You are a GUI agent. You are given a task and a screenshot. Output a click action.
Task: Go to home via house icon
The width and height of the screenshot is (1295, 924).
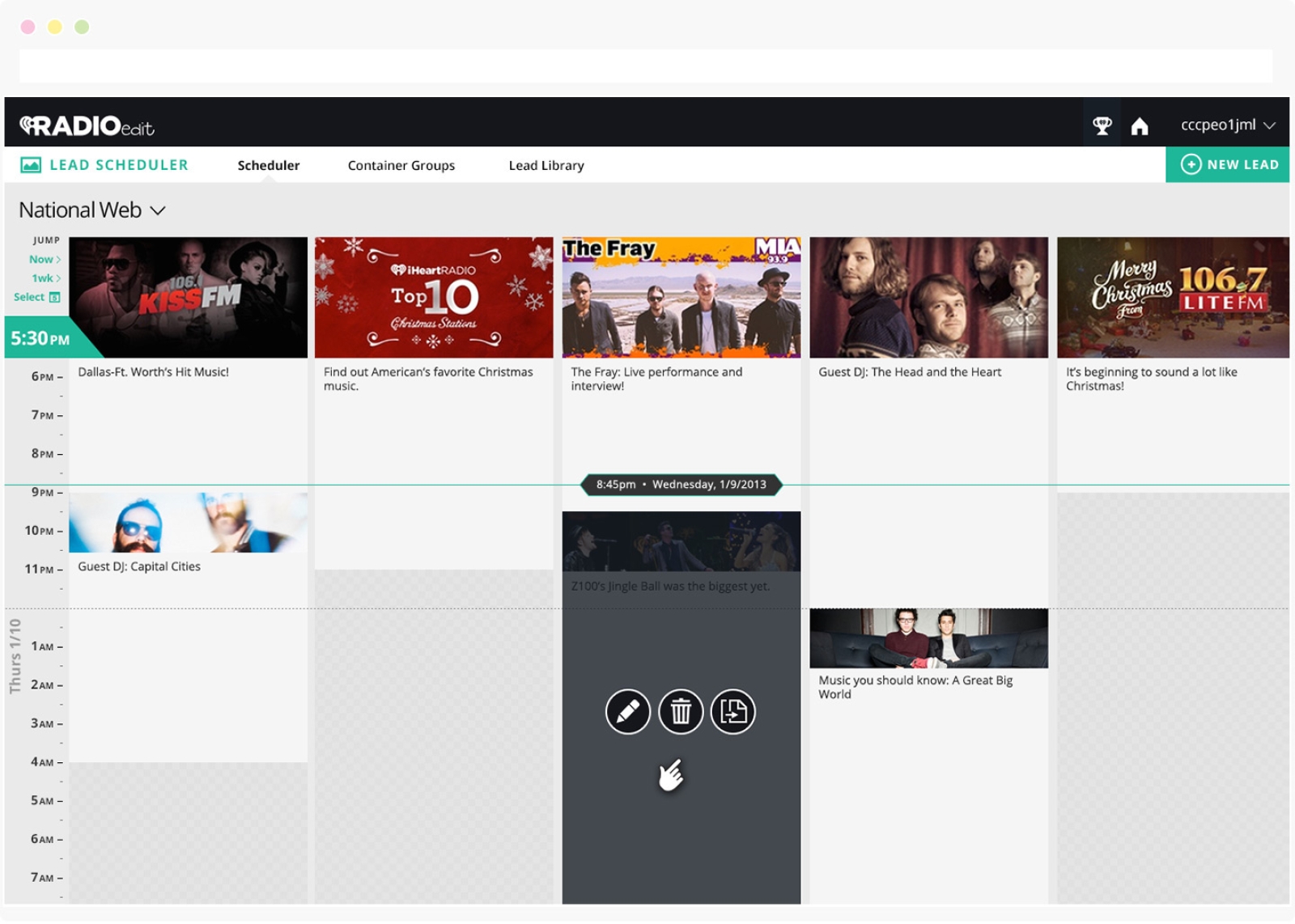coord(1140,125)
